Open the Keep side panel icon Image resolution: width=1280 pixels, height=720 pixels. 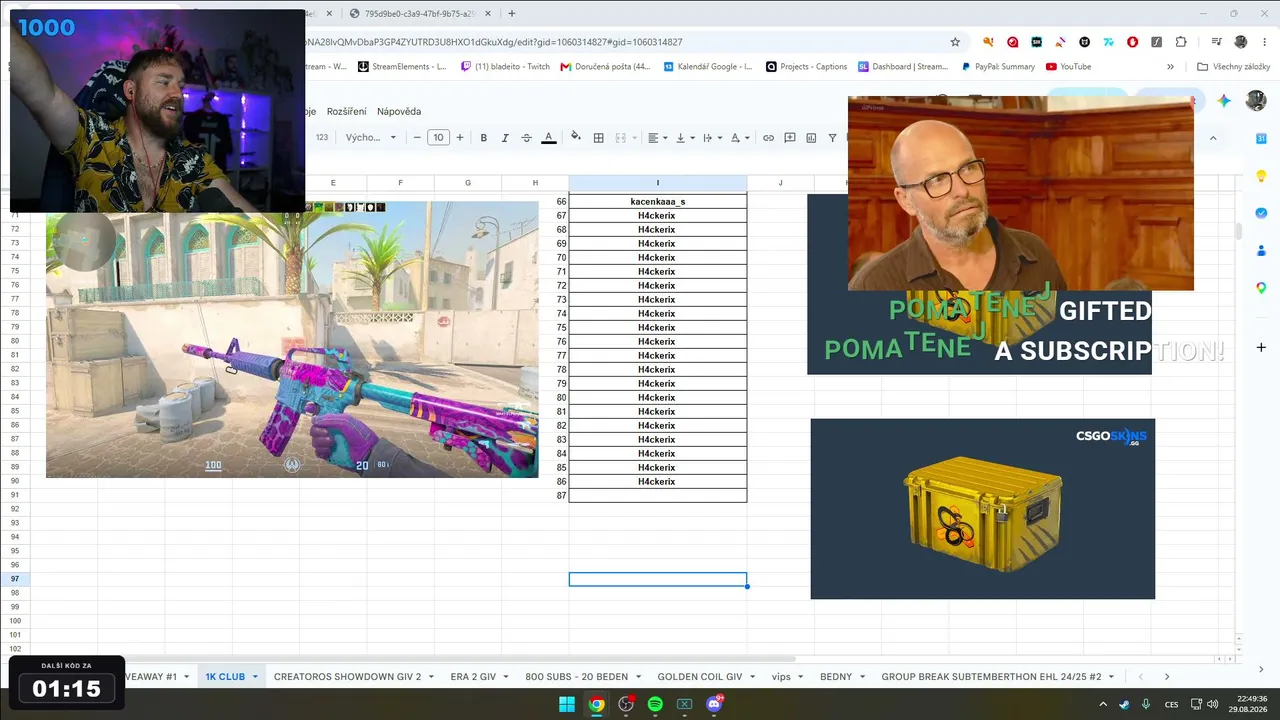coord(1261,176)
